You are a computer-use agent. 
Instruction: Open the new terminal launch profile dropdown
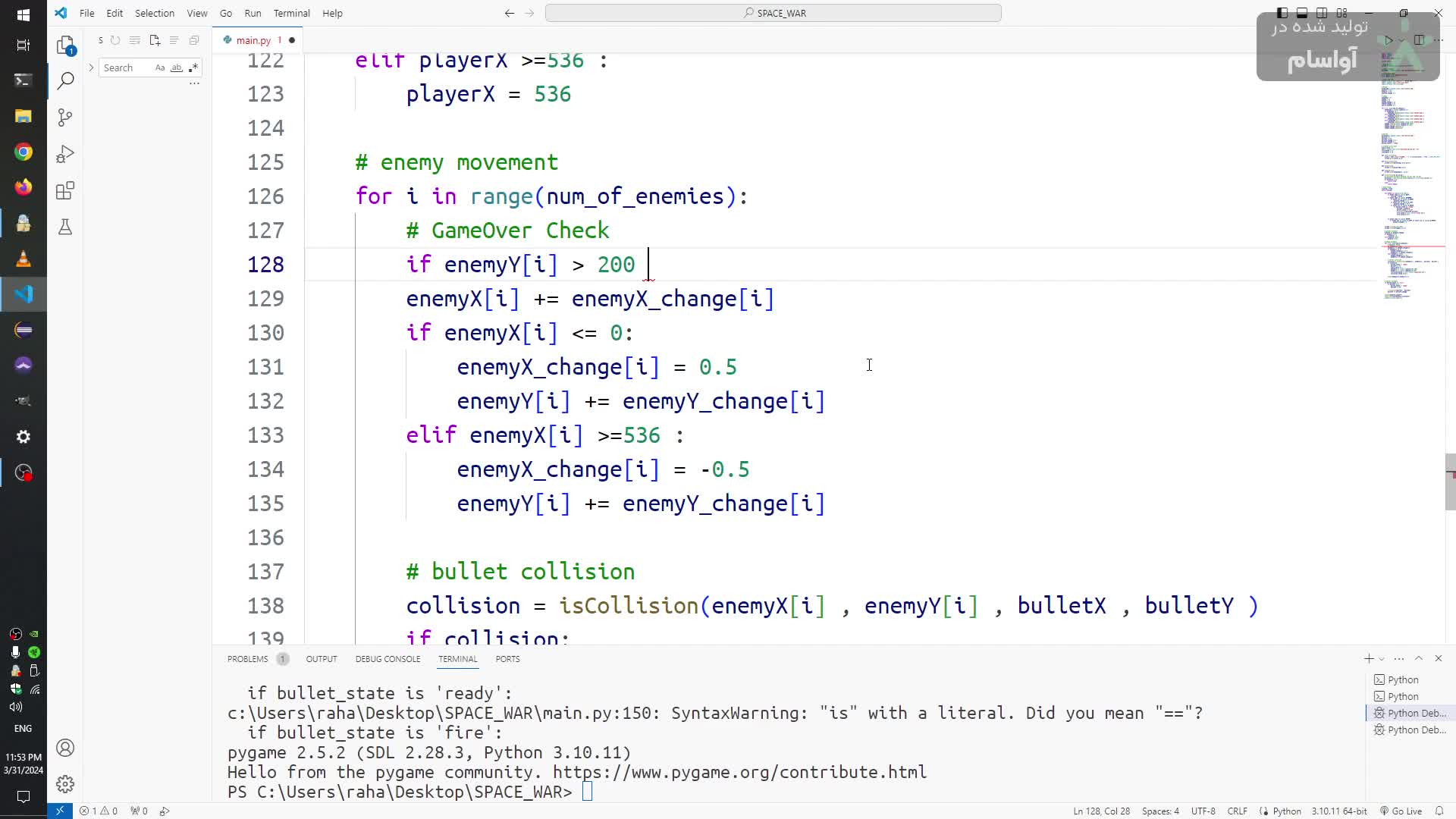[x=1382, y=659]
